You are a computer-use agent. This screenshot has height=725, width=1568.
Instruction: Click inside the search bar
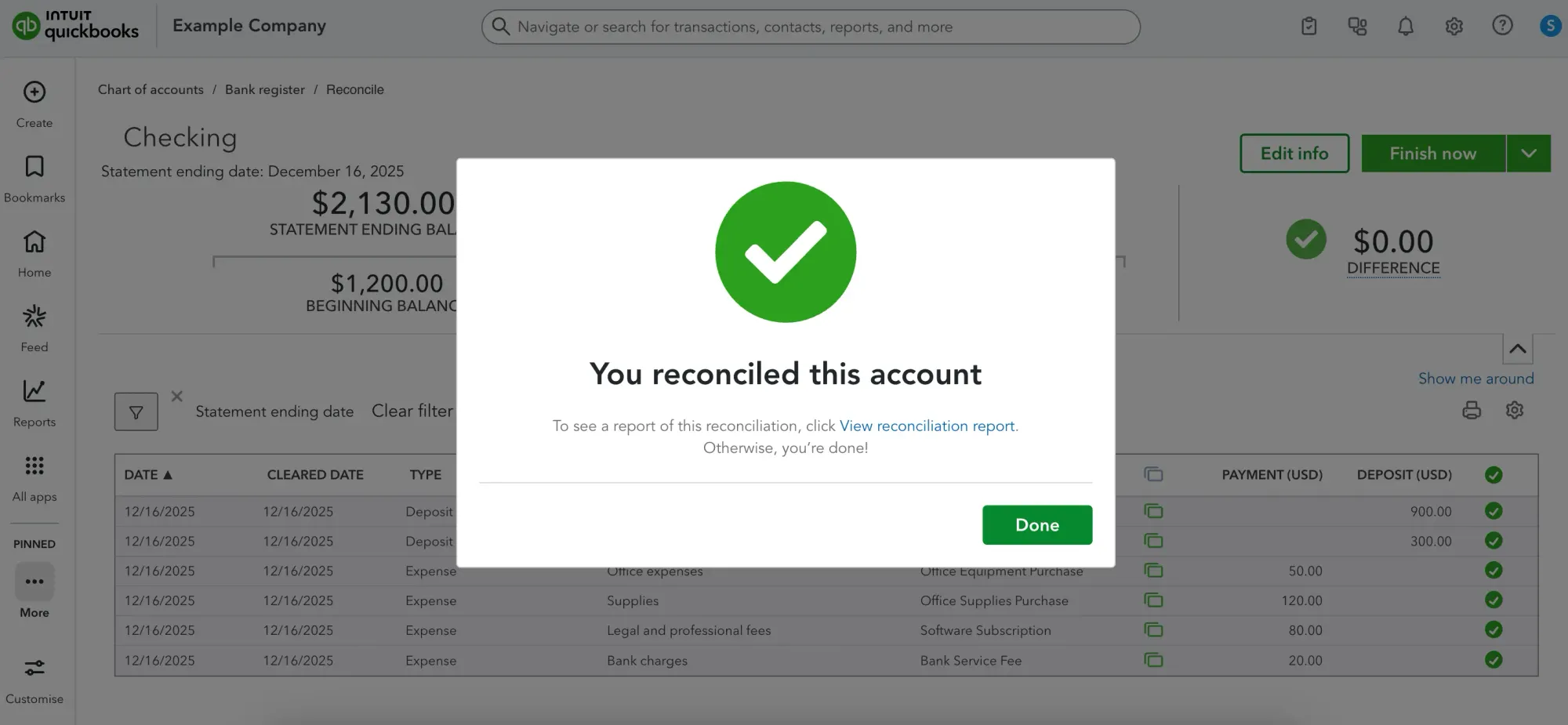(x=811, y=26)
